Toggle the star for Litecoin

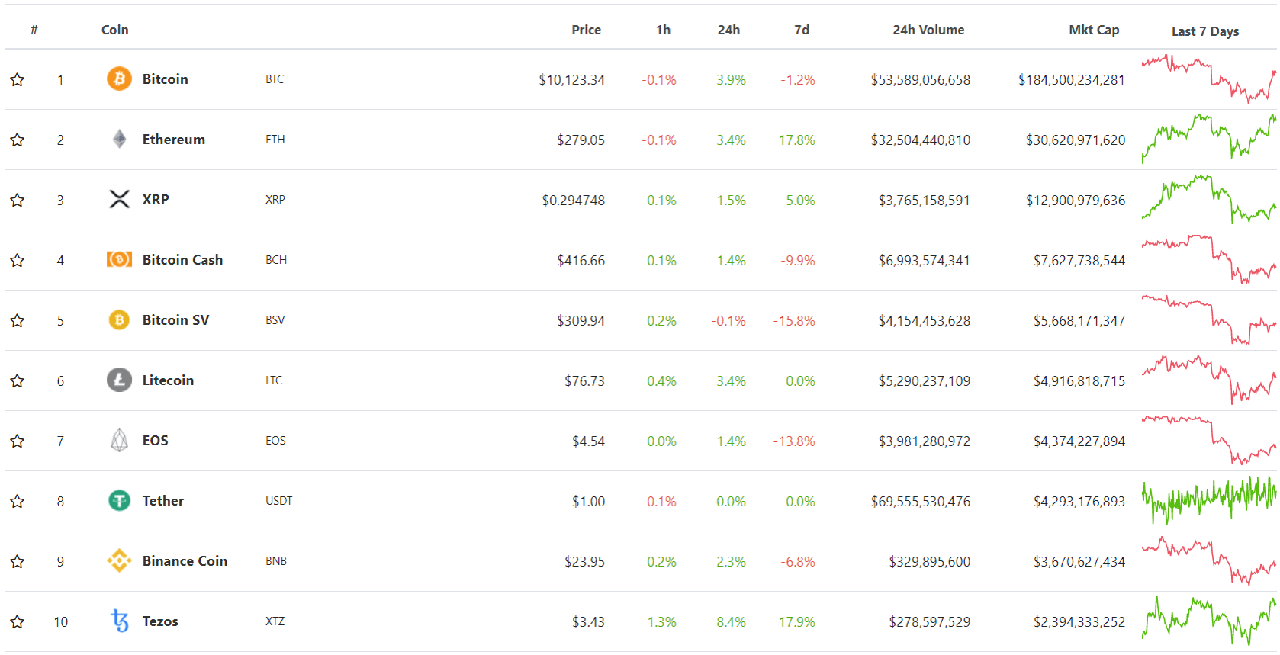[17, 380]
